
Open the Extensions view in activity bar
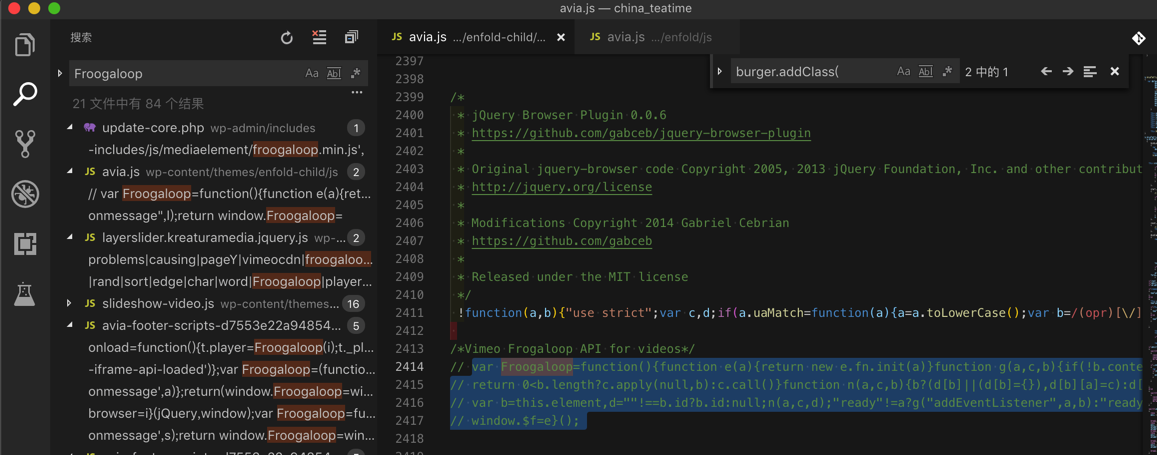pyautogui.click(x=25, y=243)
